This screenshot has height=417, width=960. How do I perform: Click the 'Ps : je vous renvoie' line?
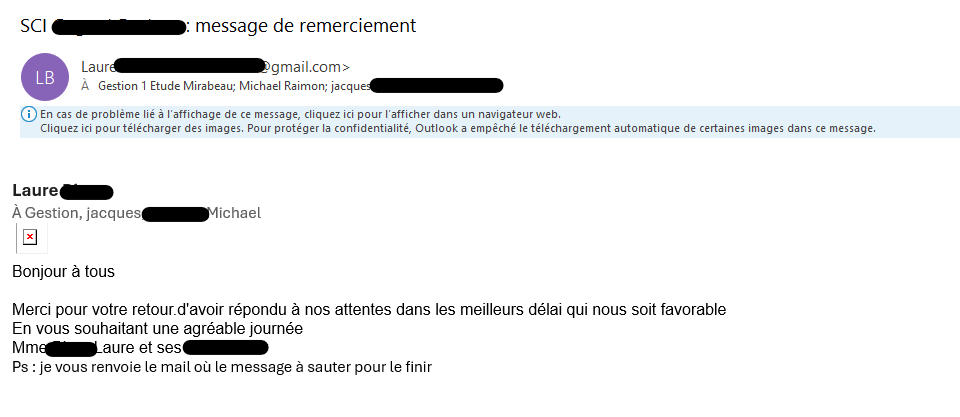[x=221, y=367]
